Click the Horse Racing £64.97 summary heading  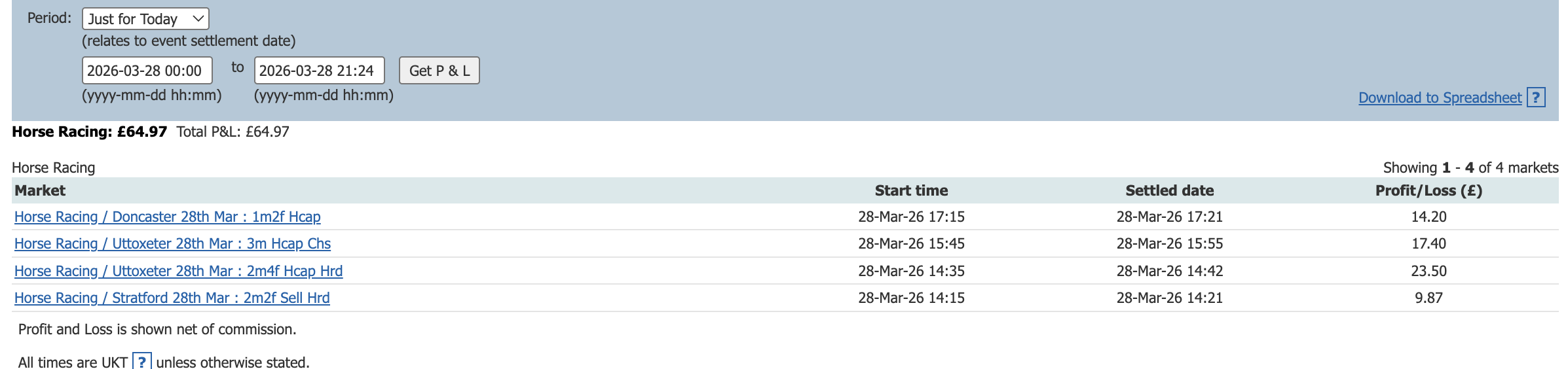(x=90, y=132)
